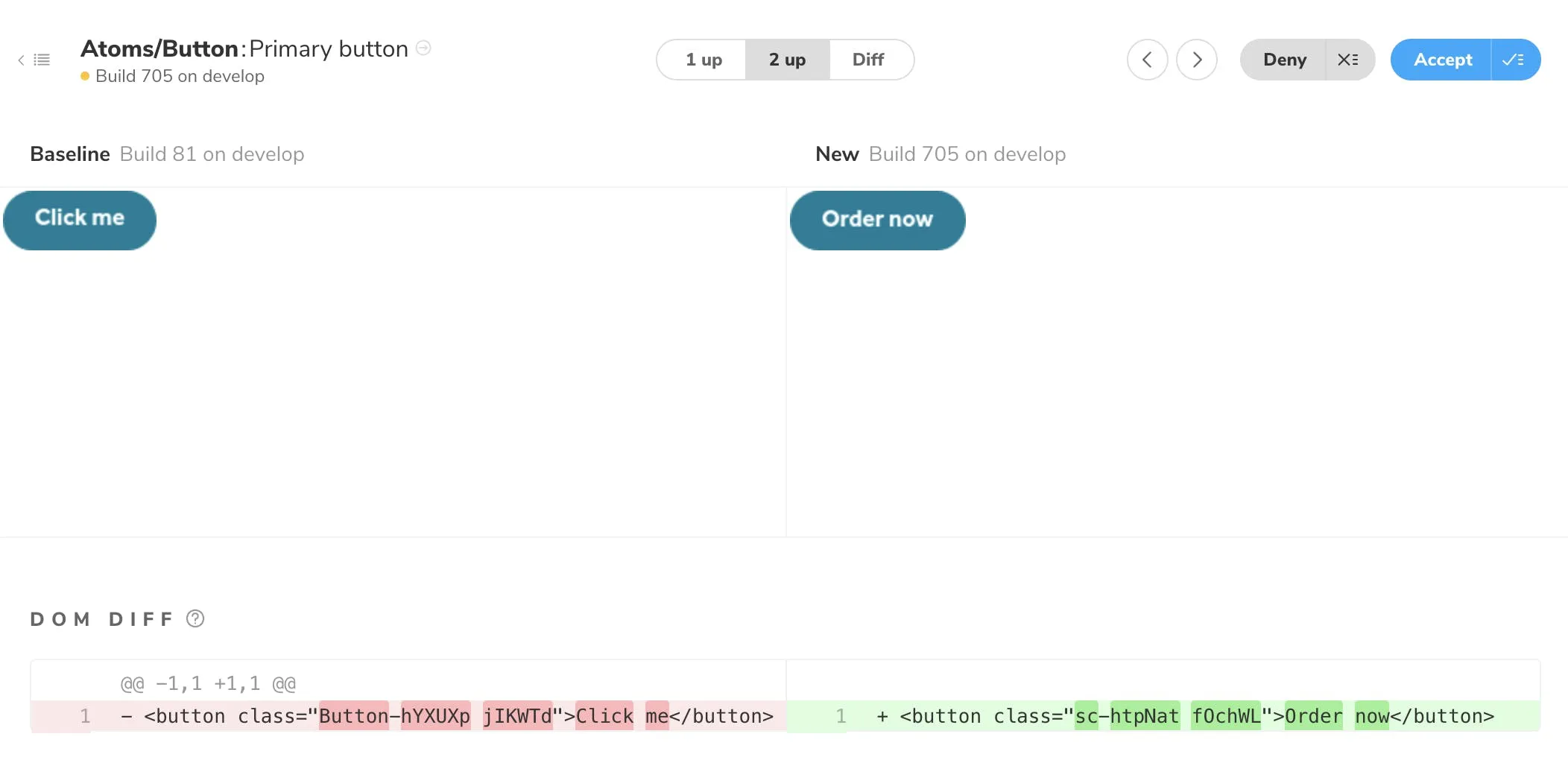Image resolution: width=1568 pixels, height=757 pixels.
Task: Open the New Build 705 on develop
Action: point(967,154)
